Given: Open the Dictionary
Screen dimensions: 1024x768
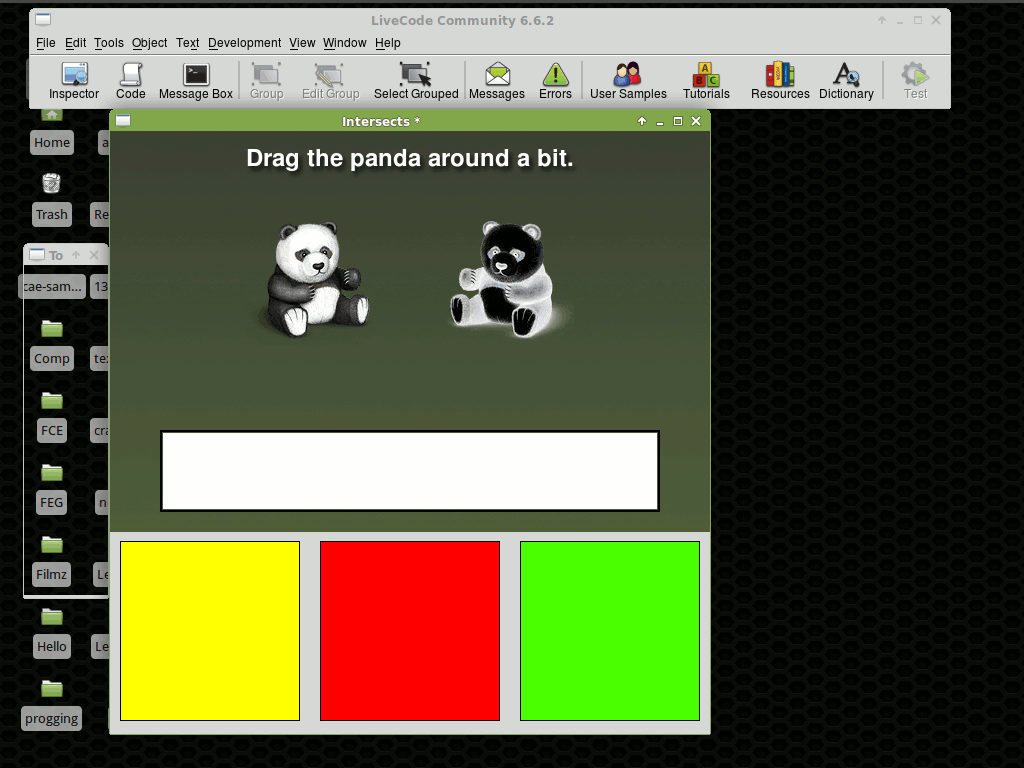Looking at the screenshot, I should tap(846, 80).
